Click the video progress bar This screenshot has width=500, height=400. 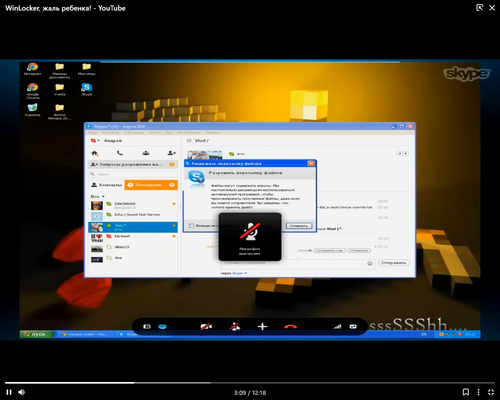(x=250, y=383)
